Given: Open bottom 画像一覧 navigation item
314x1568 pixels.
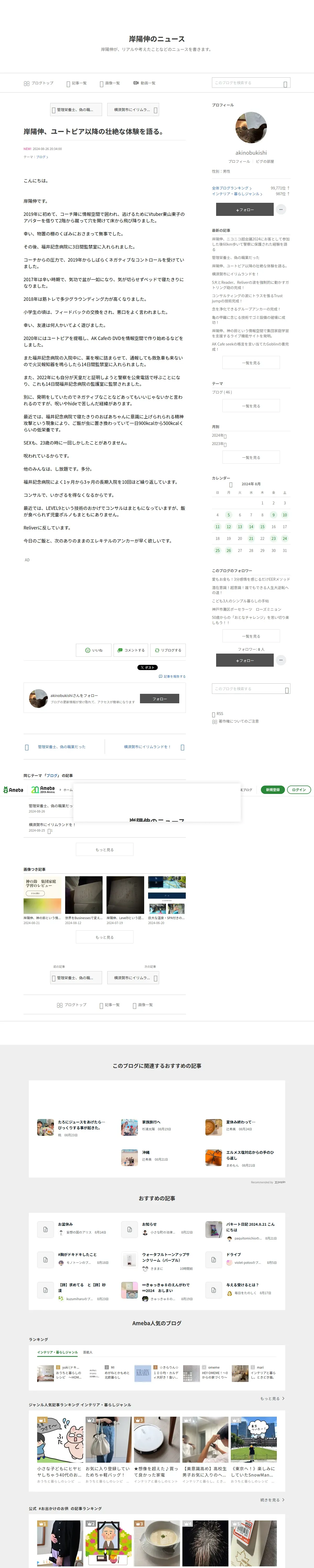Looking at the screenshot, I should (143, 1004).
